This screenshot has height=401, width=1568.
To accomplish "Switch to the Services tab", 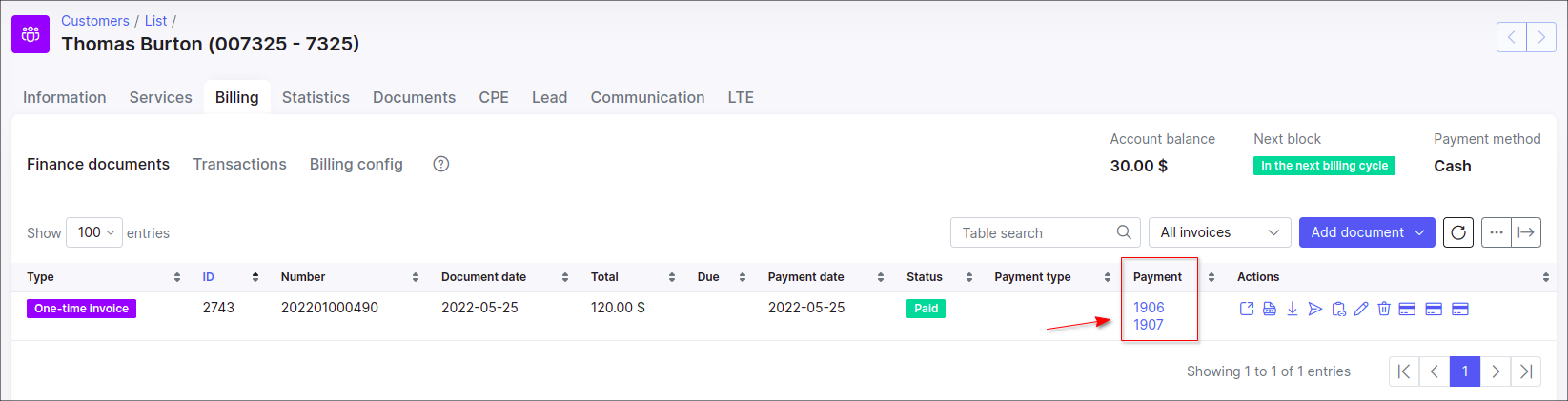I will [x=160, y=97].
